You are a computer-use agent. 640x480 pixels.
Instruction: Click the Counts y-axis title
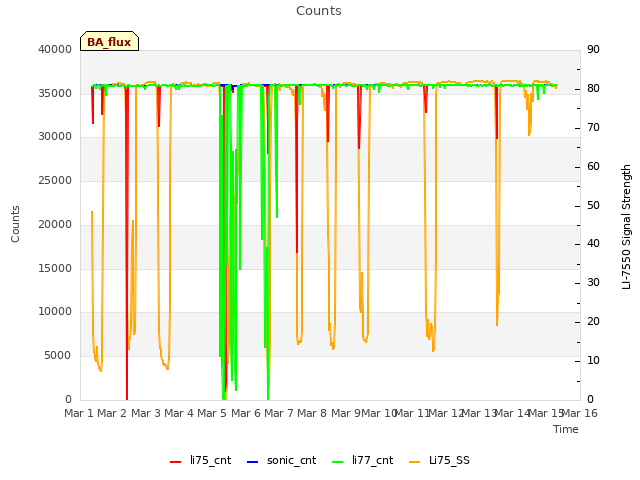click(15, 224)
